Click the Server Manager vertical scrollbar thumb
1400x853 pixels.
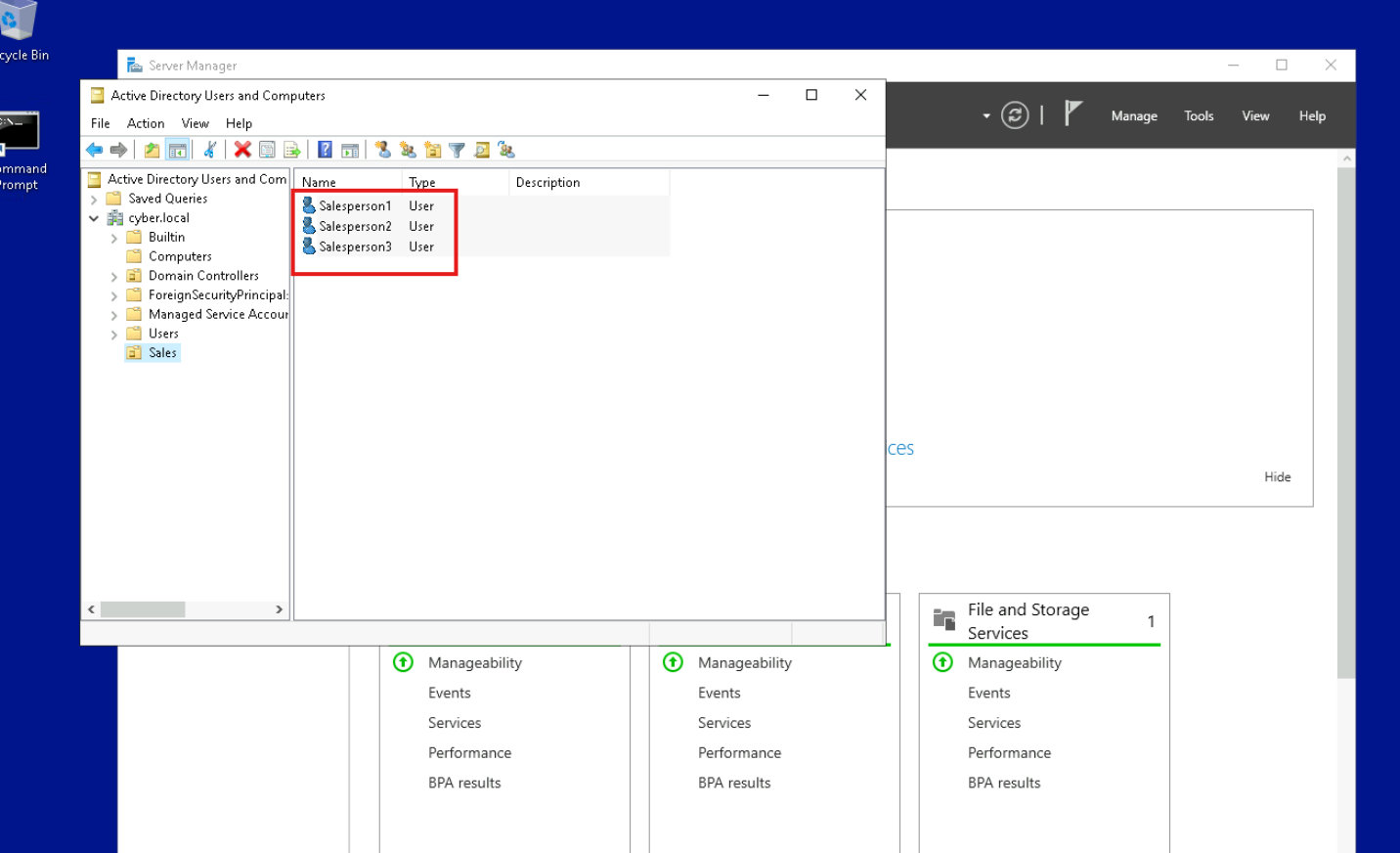(x=1346, y=422)
